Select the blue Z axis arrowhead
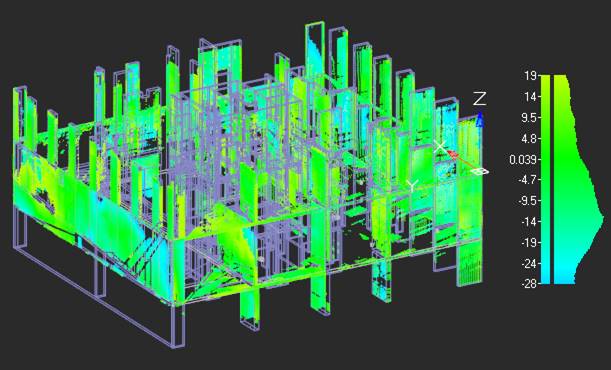 point(480,120)
